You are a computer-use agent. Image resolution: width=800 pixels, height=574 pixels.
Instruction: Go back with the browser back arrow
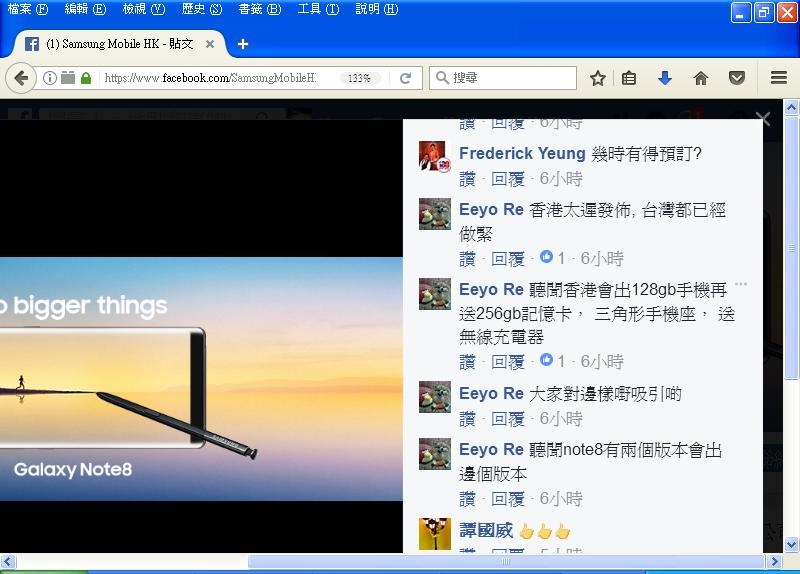[x=21, y=78]
